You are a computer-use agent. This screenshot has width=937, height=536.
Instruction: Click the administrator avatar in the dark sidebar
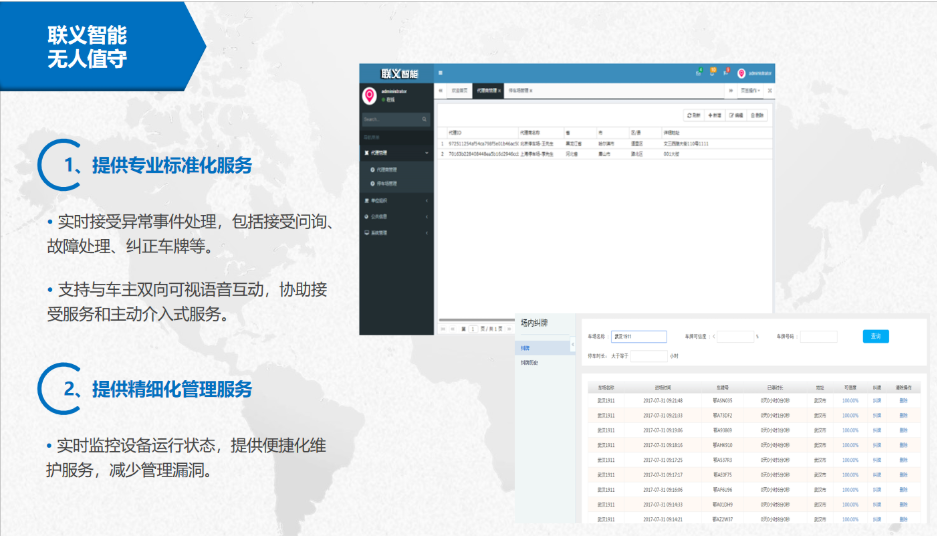[x=370, y=95]
